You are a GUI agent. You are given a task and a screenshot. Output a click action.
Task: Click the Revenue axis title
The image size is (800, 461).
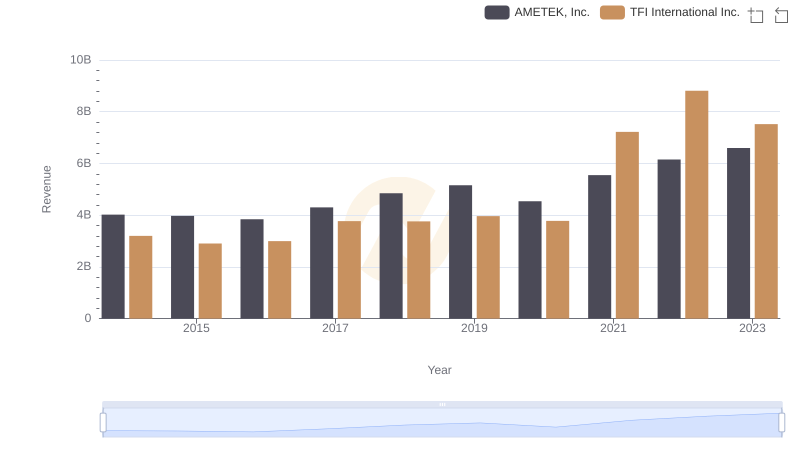point(46,189)
